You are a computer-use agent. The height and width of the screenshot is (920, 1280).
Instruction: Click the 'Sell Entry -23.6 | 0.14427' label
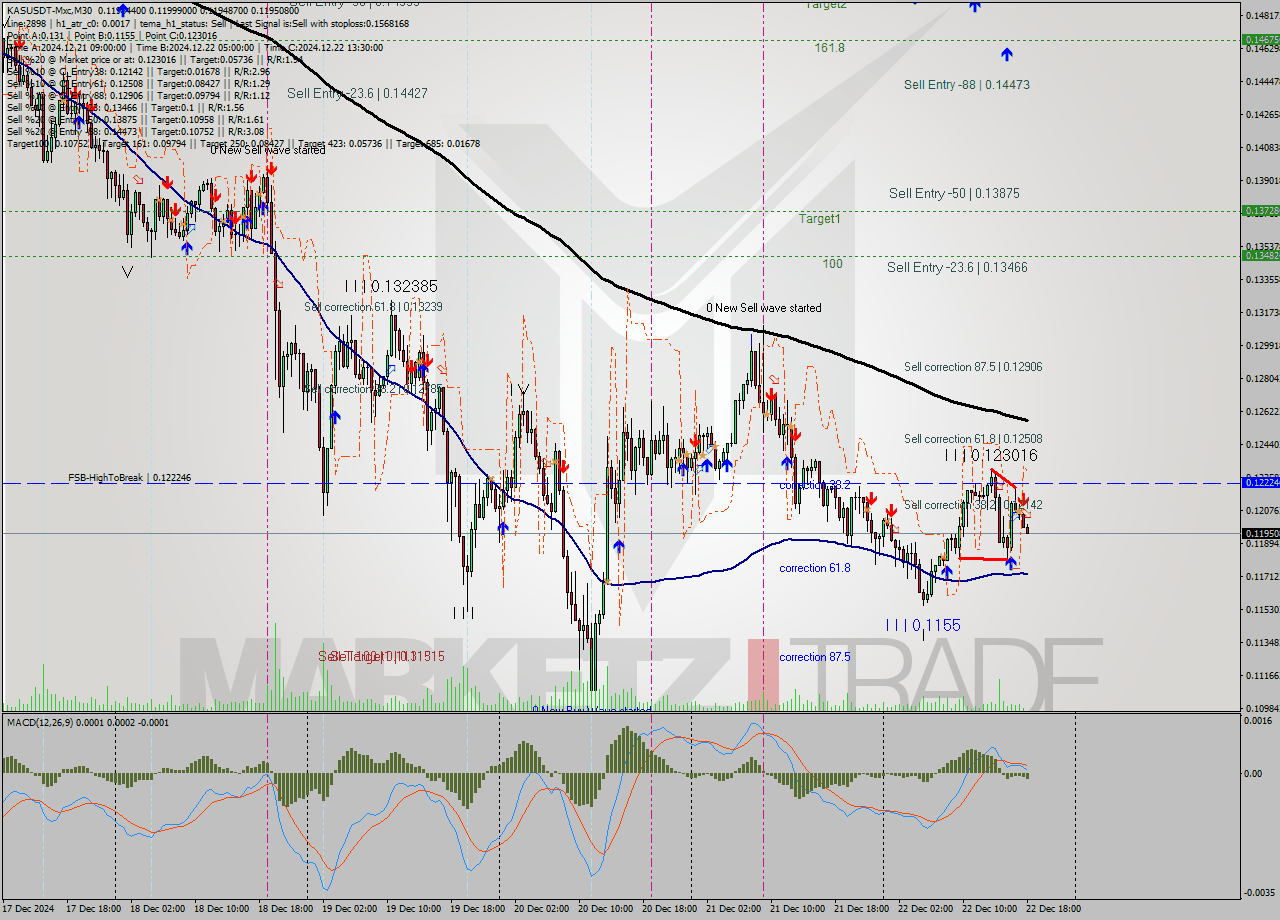(357, 93)
